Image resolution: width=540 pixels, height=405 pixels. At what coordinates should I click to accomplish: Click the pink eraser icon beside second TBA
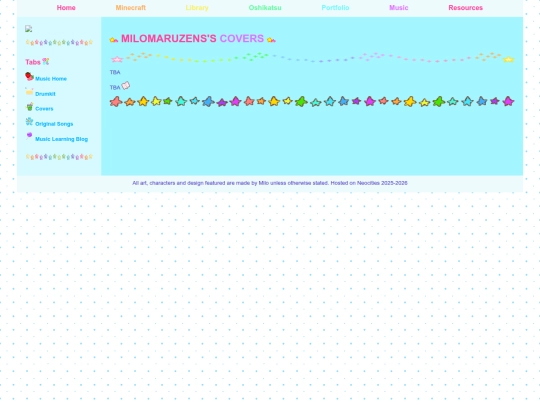pos(126,85)
